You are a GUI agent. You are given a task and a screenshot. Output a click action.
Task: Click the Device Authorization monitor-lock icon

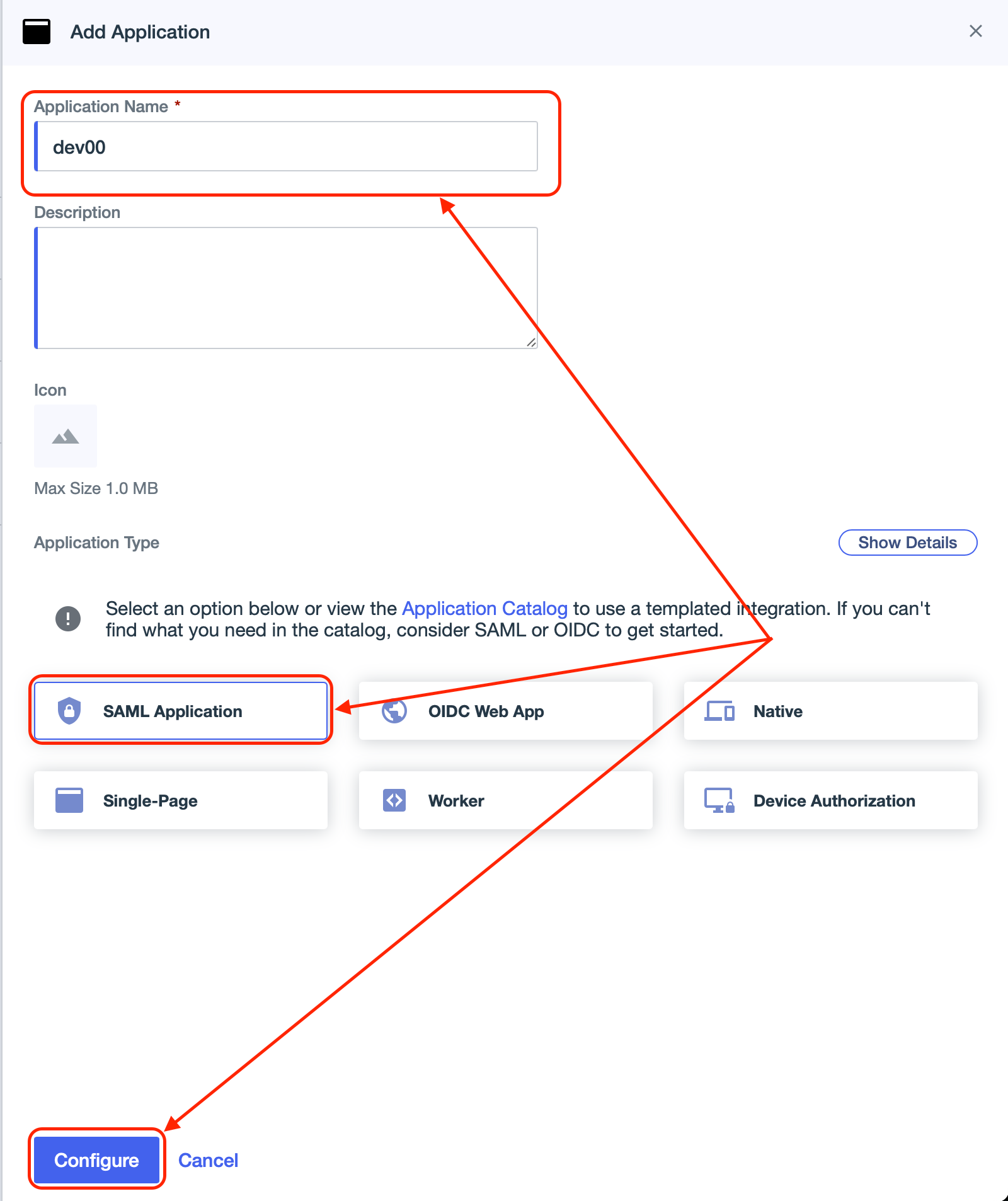tap(719, 800)
